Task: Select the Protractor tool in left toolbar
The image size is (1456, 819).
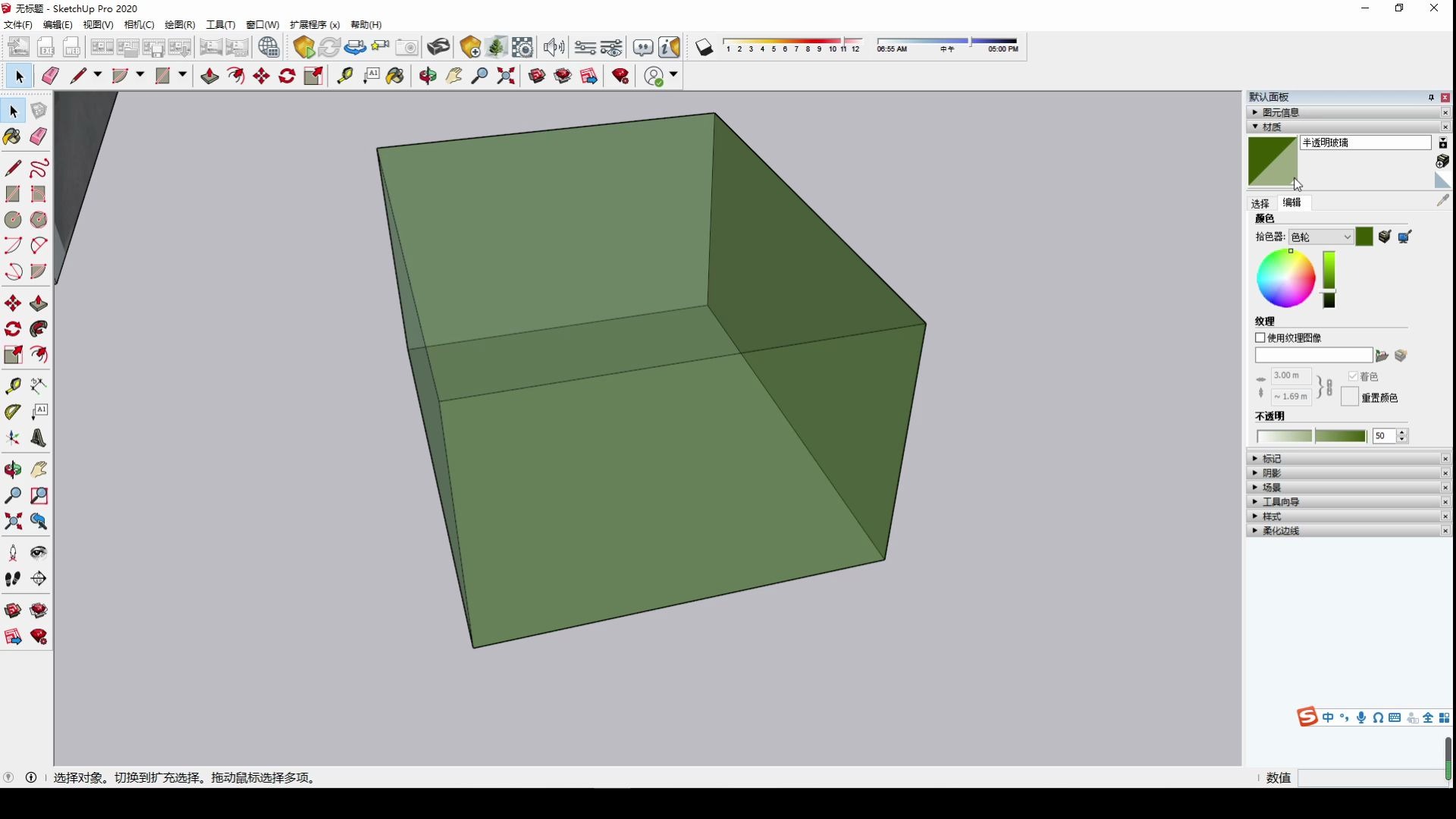Action: 13,412
